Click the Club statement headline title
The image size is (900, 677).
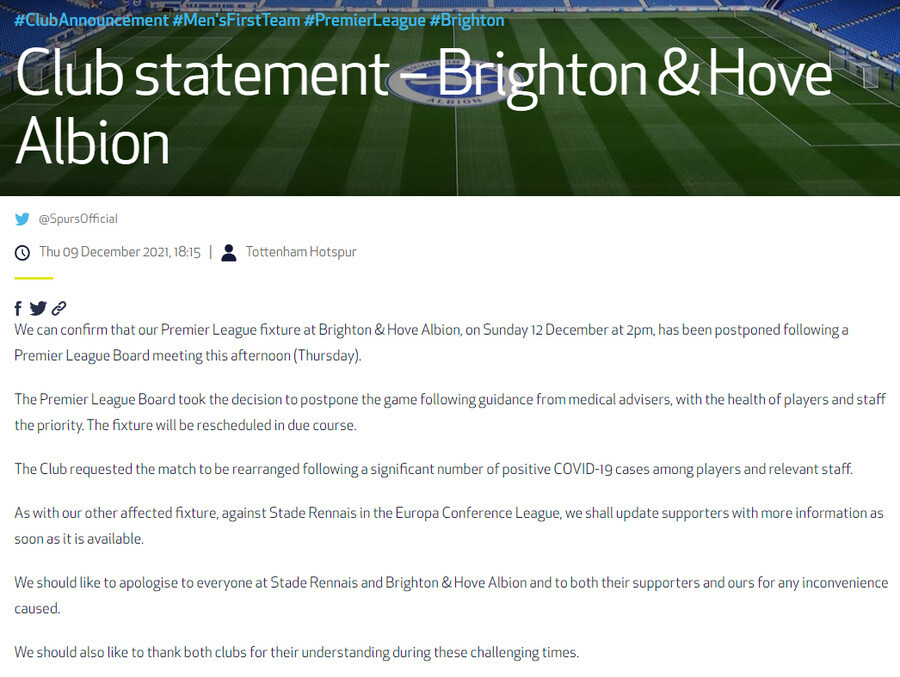(x=424, y=107)
